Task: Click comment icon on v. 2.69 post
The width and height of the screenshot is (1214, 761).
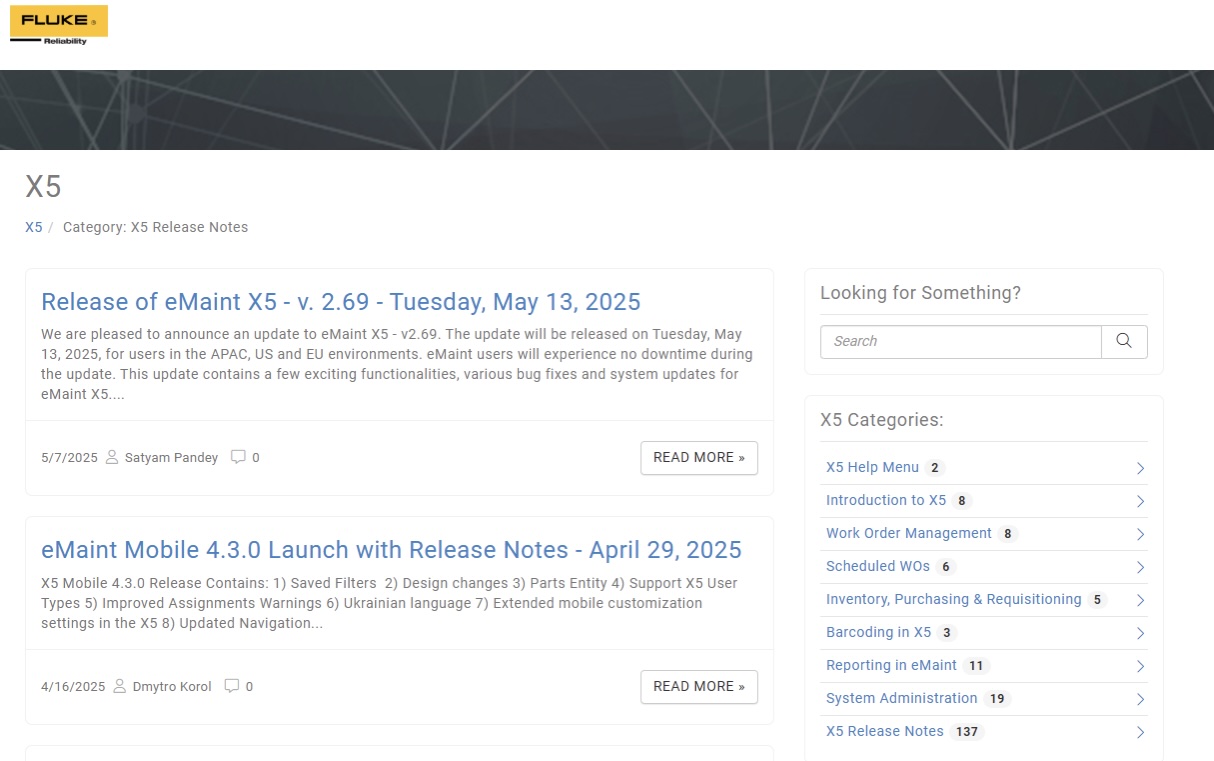Action: pyautogui.click(x=238, y=457)
